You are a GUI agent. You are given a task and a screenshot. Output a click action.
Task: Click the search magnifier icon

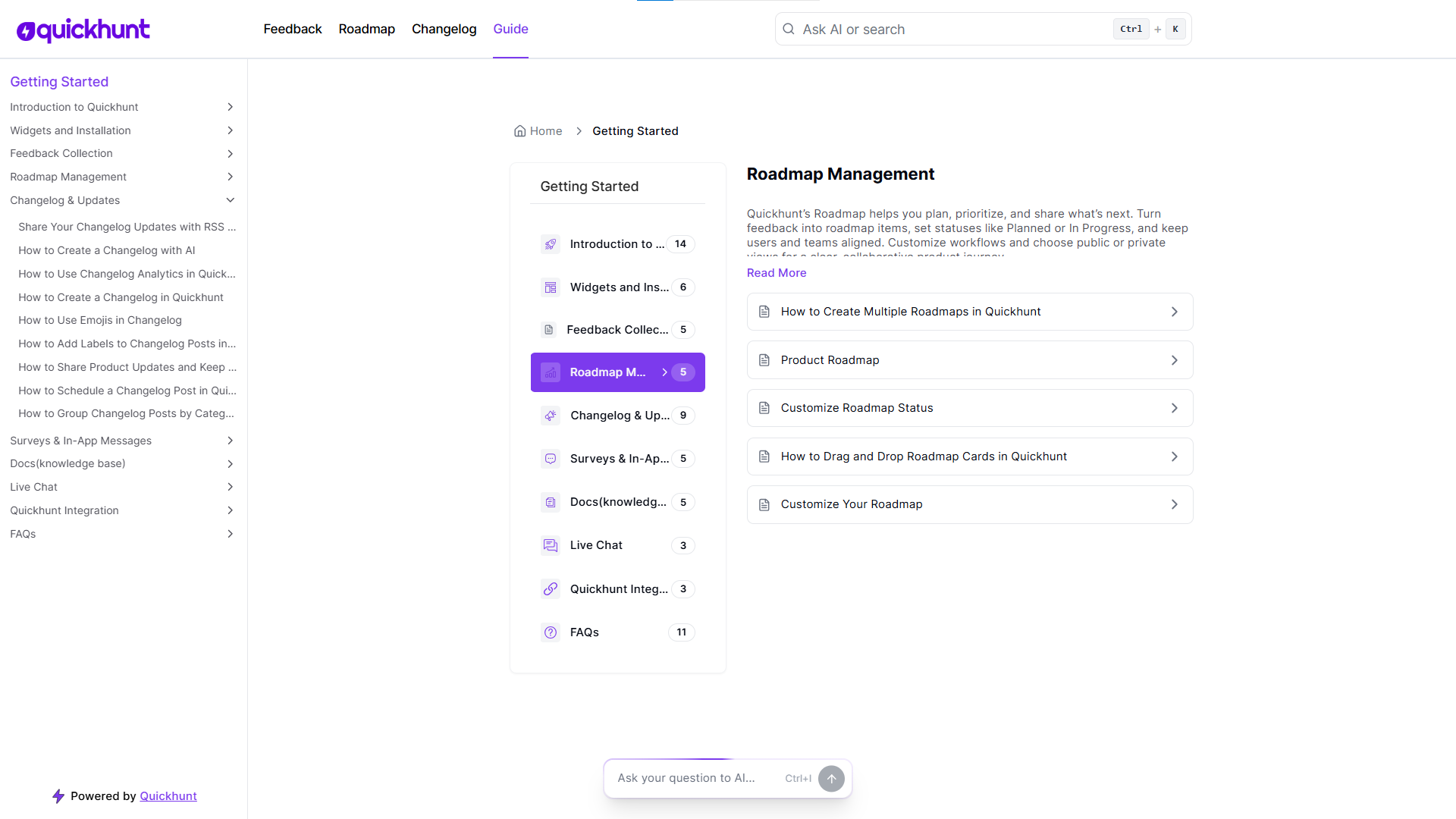click(x=789, y=29)
